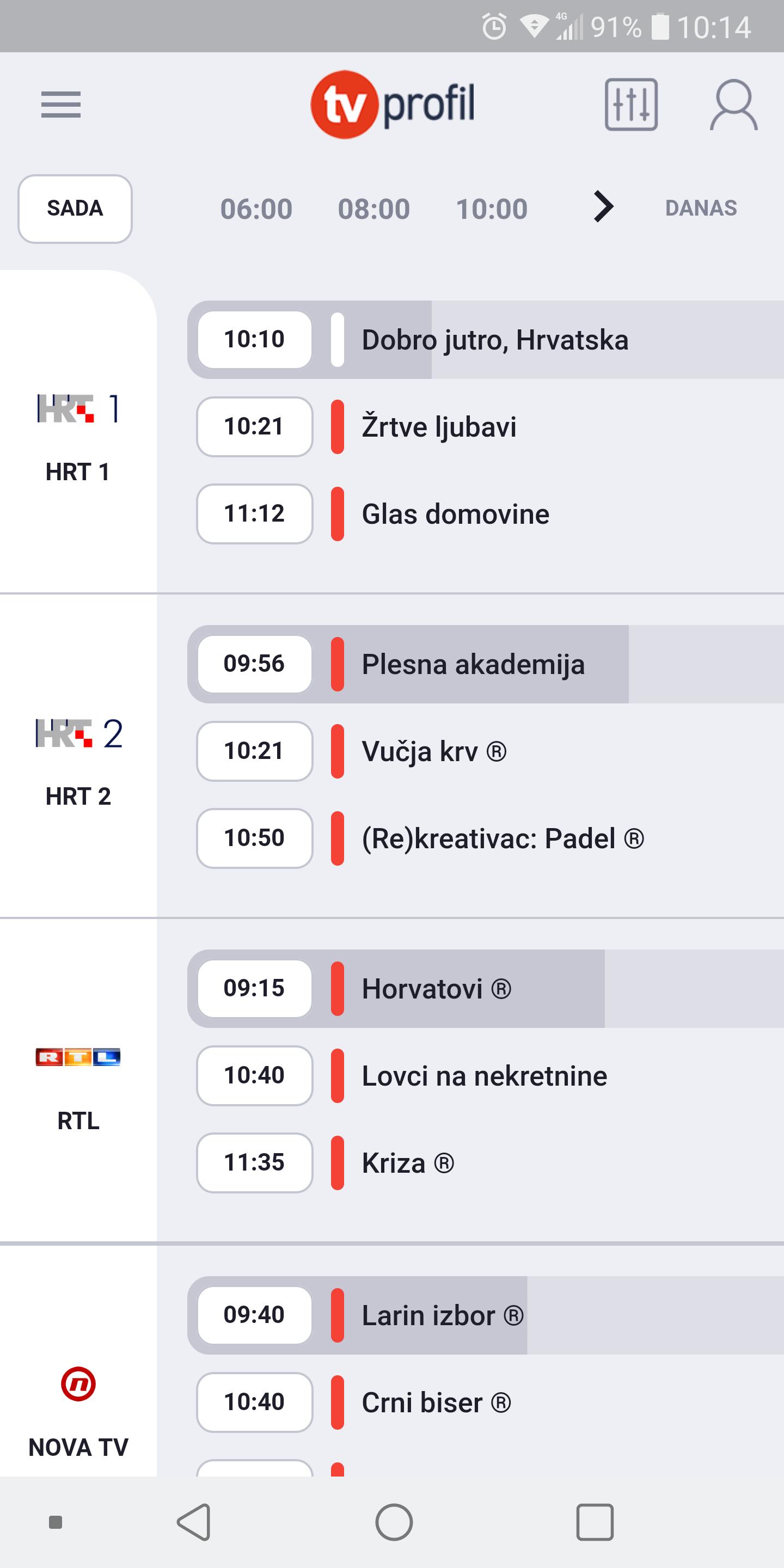
Task: Jump to the 10:00 time slot
Action: (x=492, y=209)
